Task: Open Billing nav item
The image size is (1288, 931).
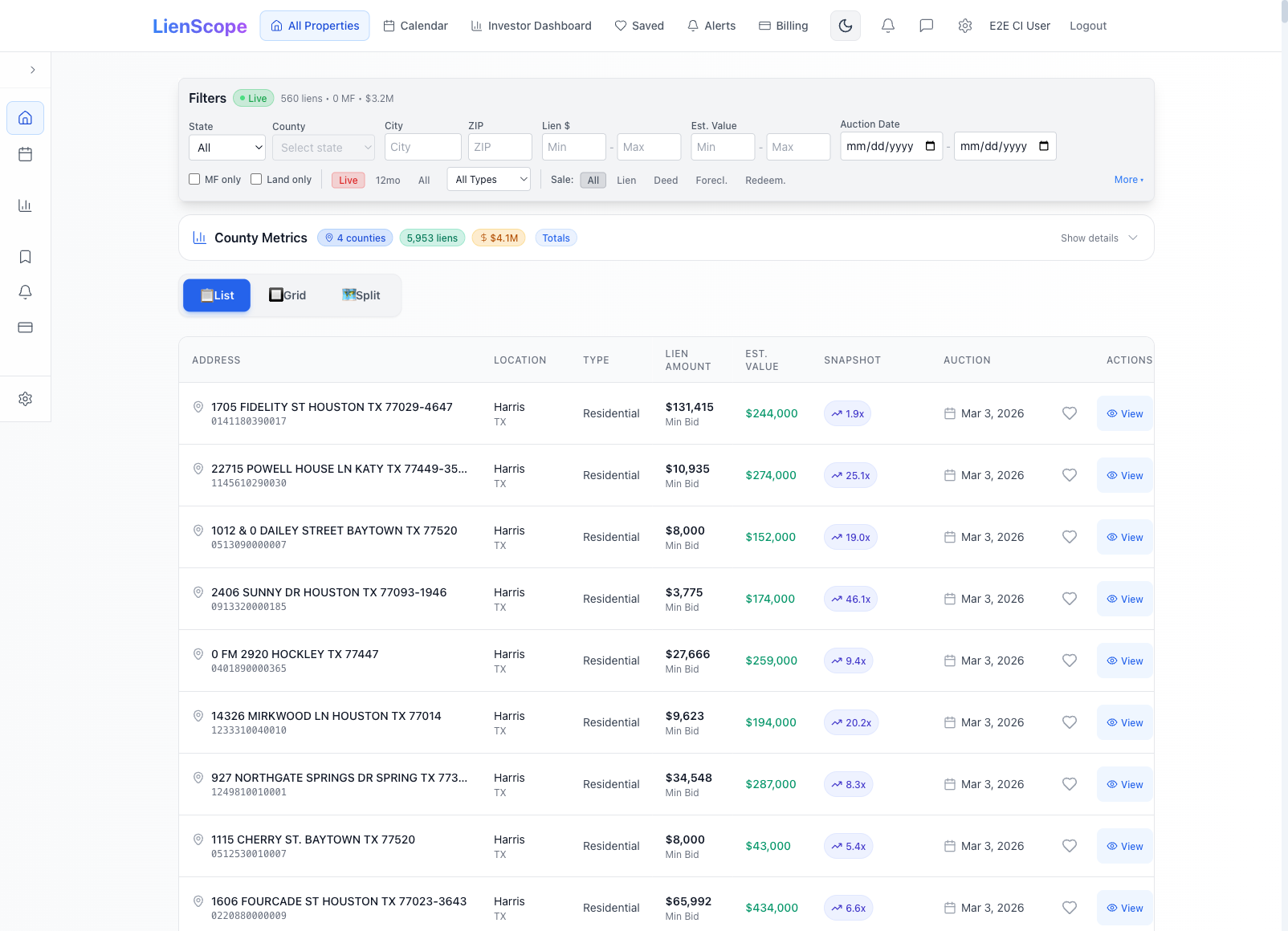Action: (x=784, y=26)
